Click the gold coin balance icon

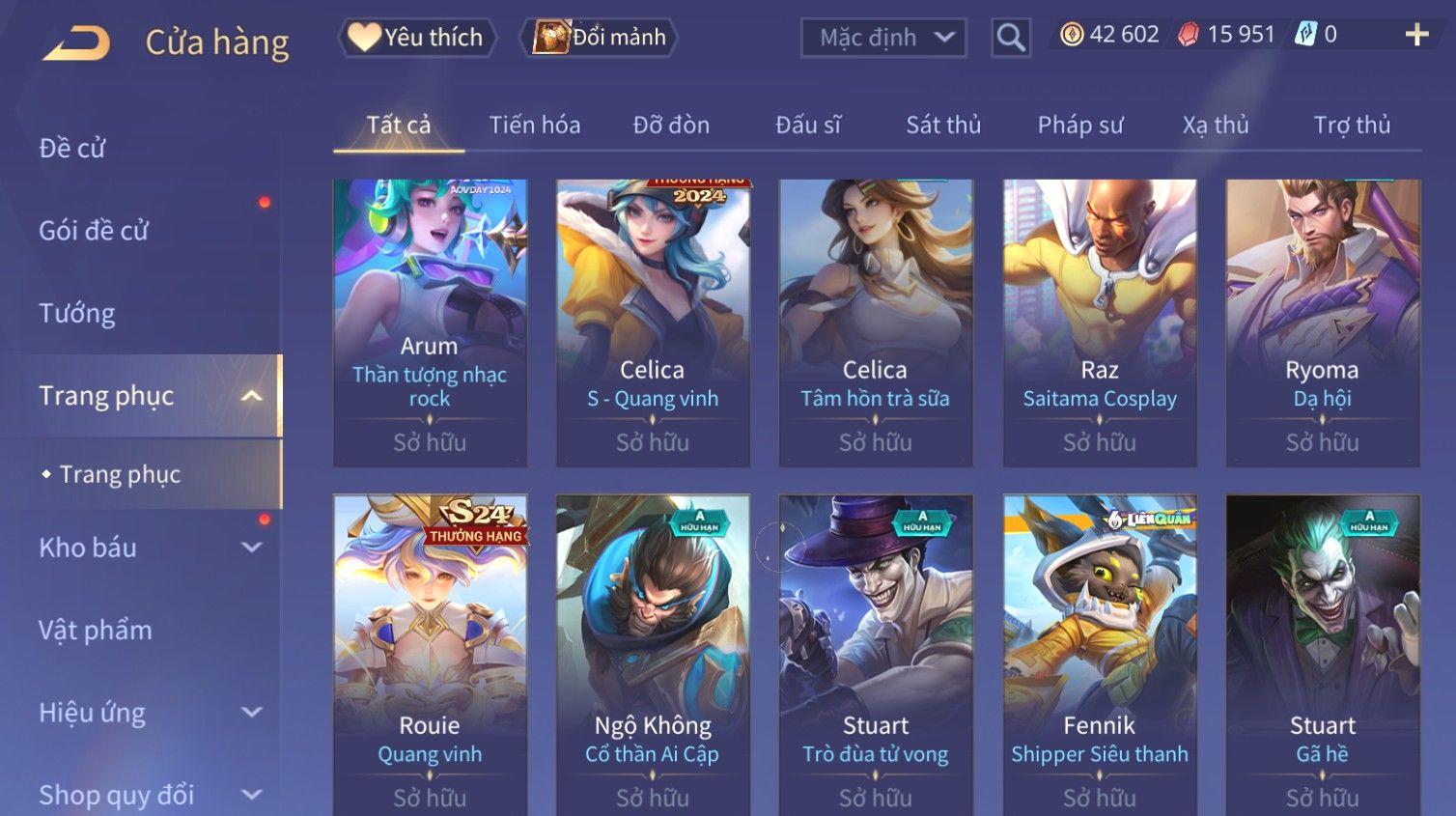pyautogui.click(x=1072, y=35)
